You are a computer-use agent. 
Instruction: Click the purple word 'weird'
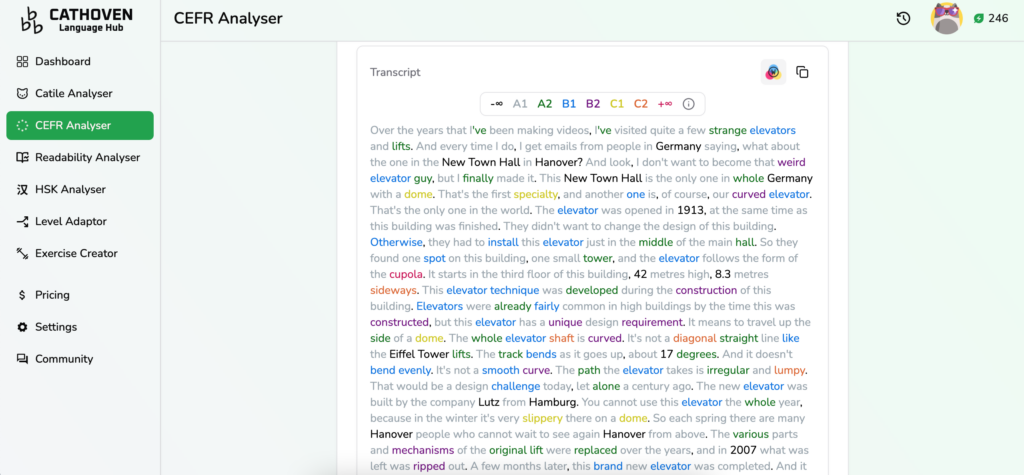click(x=791, y=162)
